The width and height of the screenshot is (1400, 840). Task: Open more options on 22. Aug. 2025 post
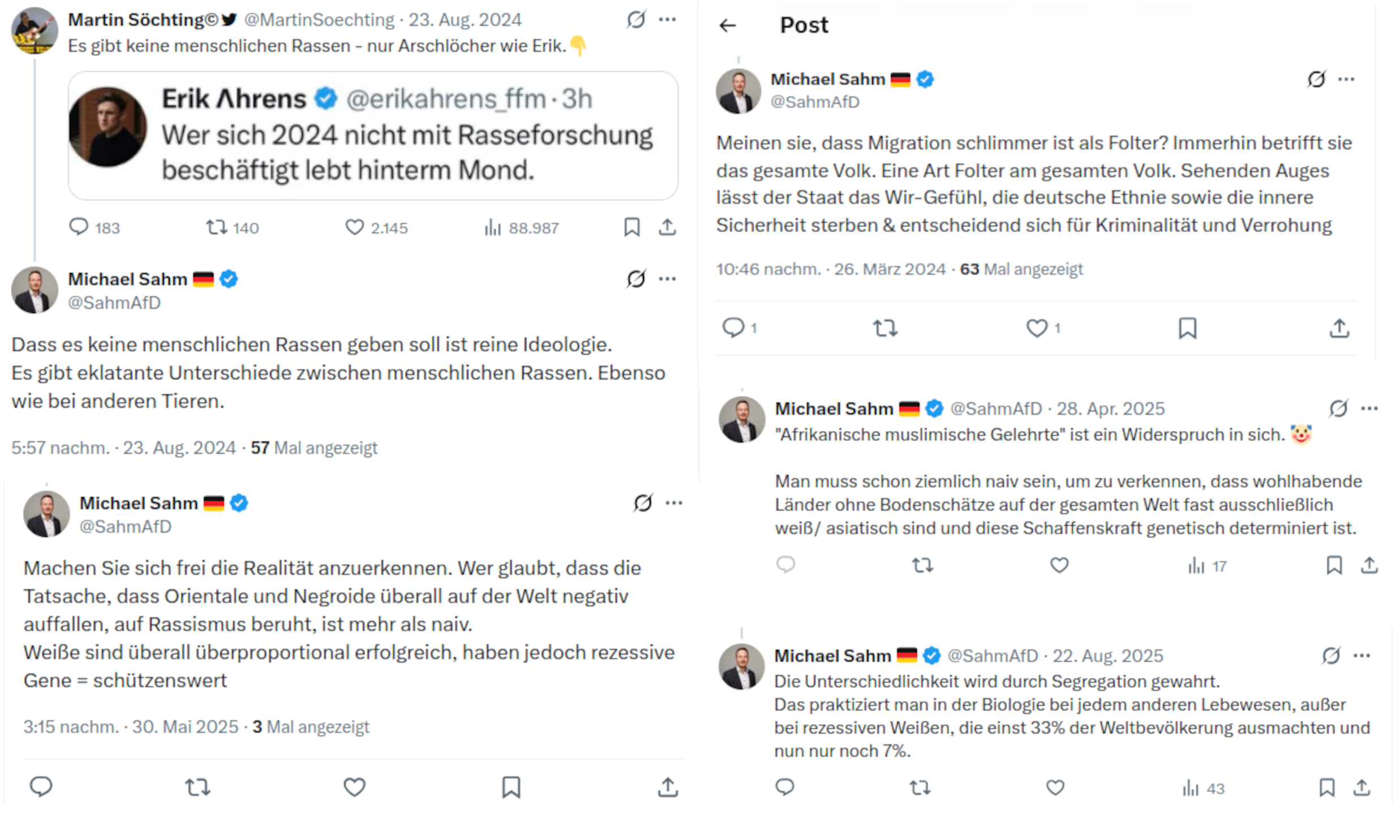[1362, 656]
